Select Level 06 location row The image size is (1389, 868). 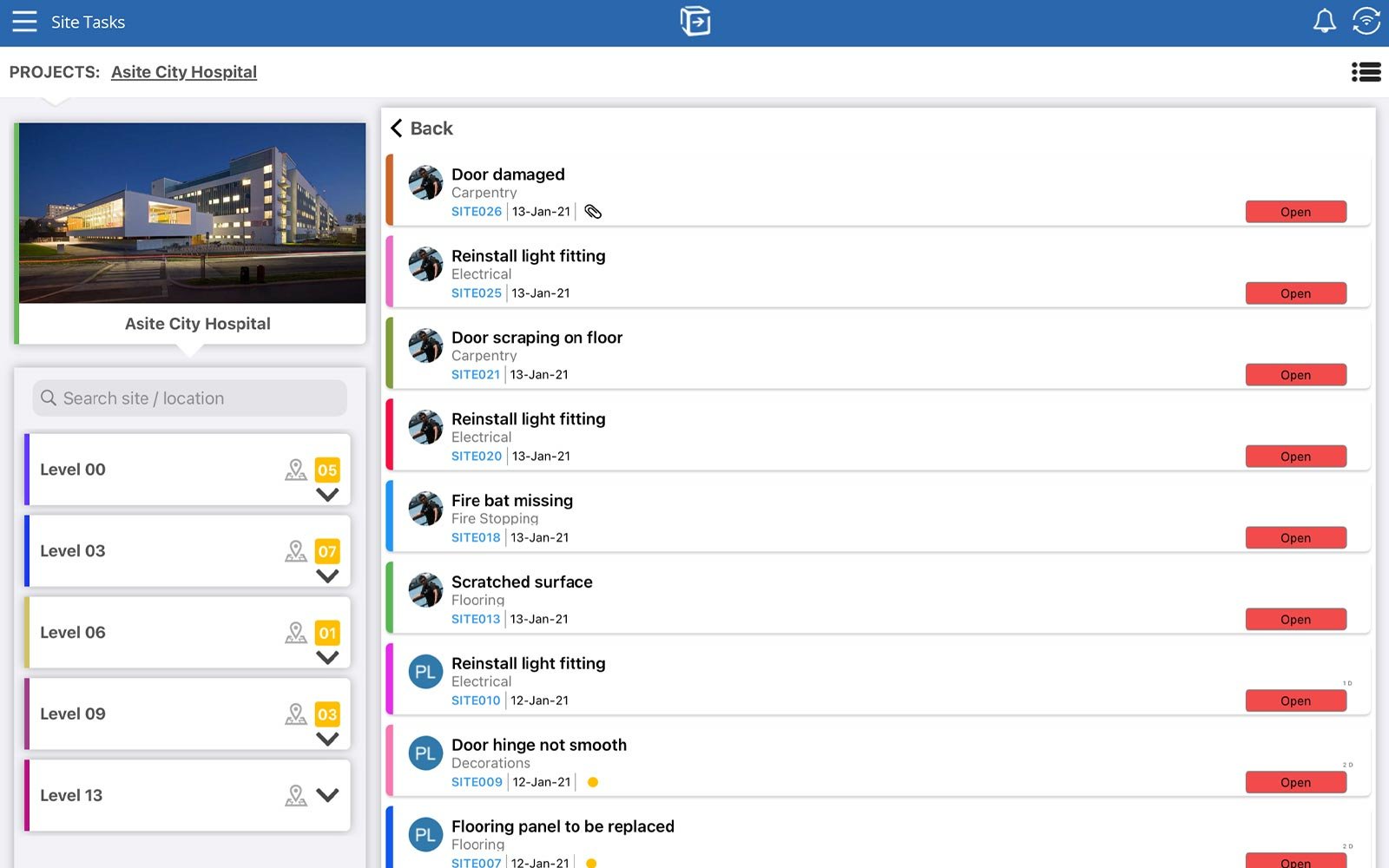tap(188, 633)
